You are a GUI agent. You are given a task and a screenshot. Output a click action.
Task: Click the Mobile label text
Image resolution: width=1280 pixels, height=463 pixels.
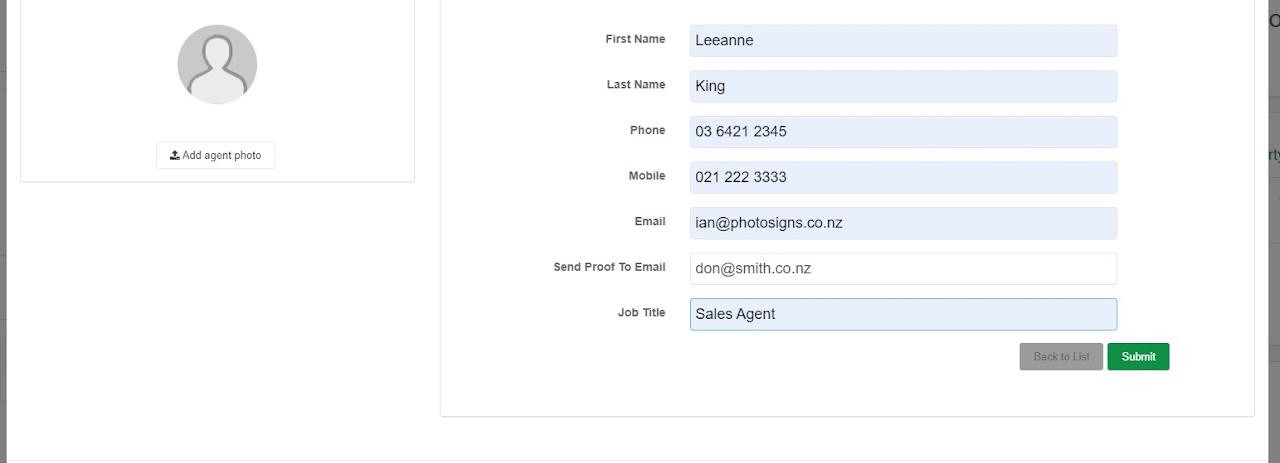point(647,176)
